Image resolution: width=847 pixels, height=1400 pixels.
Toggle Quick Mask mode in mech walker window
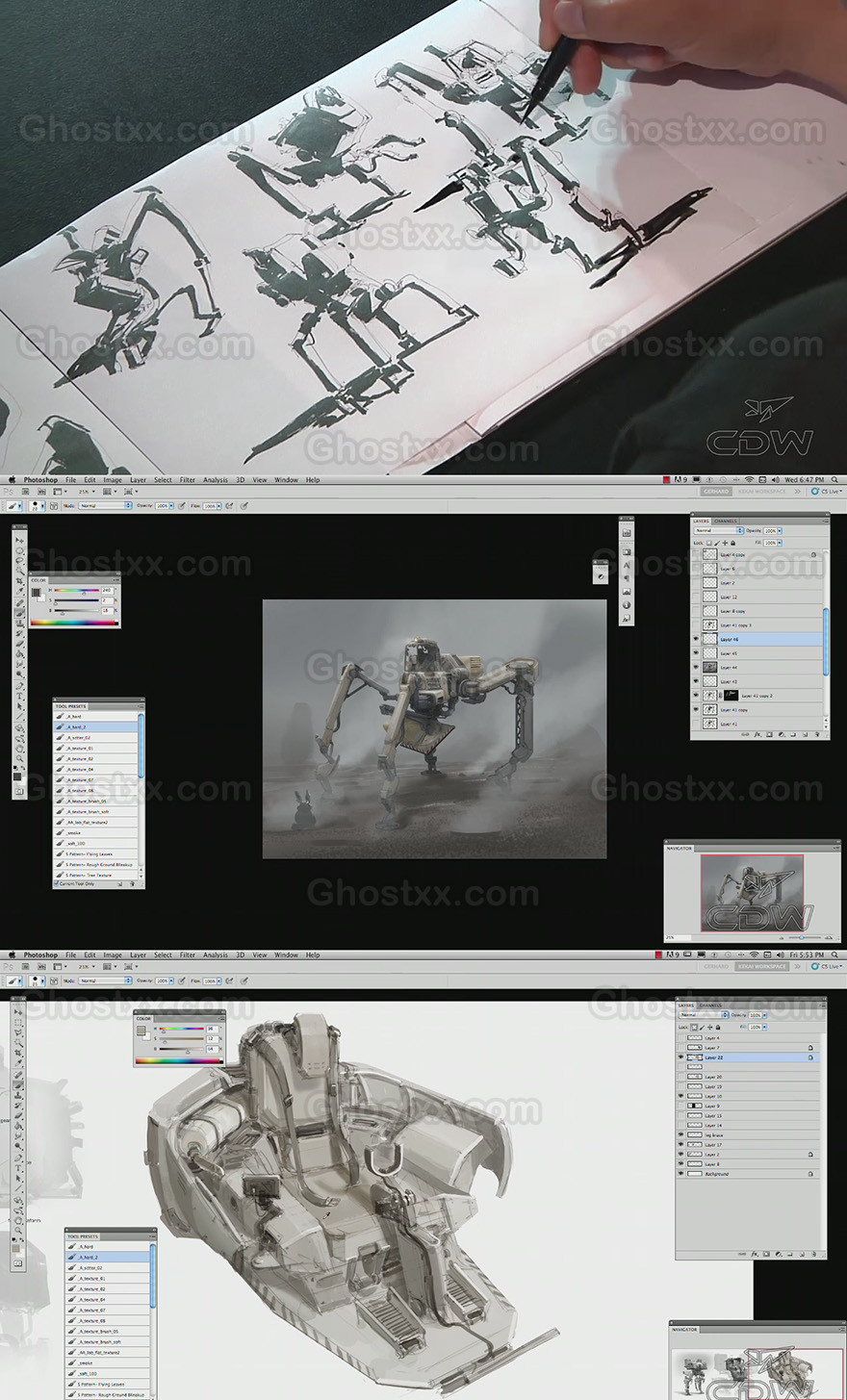pyautogui.click(x=19, y=791)
